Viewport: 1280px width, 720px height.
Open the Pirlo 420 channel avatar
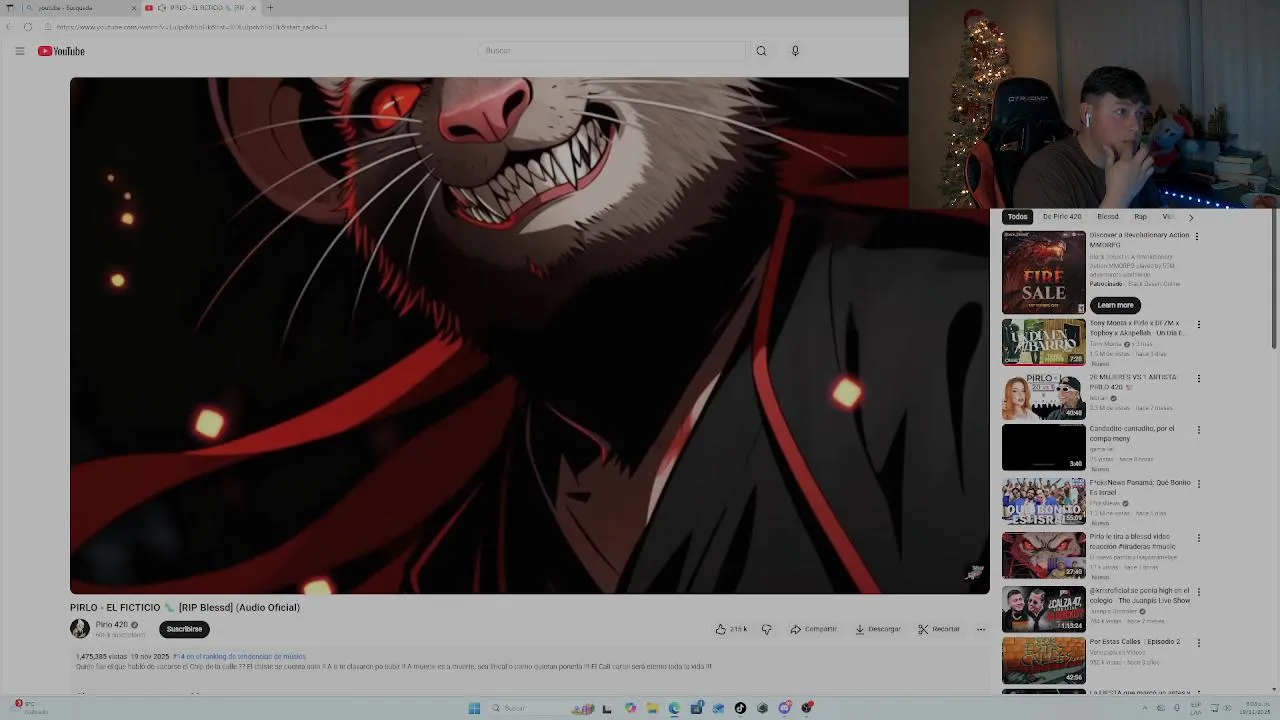click(79, 629)
